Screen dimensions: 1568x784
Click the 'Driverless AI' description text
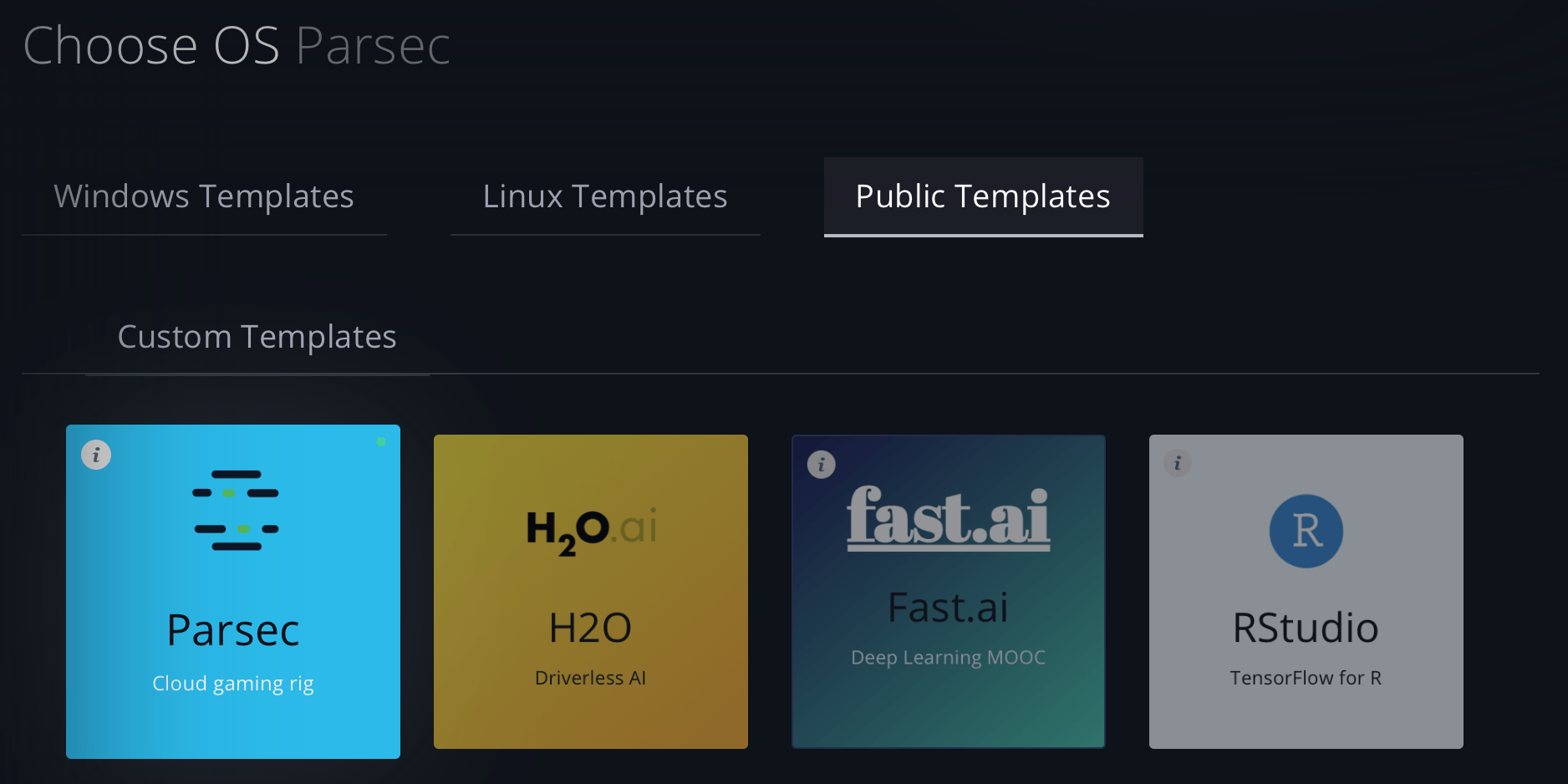click(591, 678)
